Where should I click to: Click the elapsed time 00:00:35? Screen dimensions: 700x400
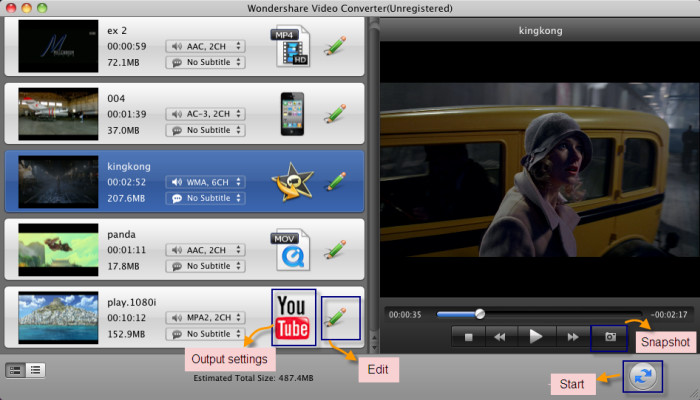click(405, 314)
